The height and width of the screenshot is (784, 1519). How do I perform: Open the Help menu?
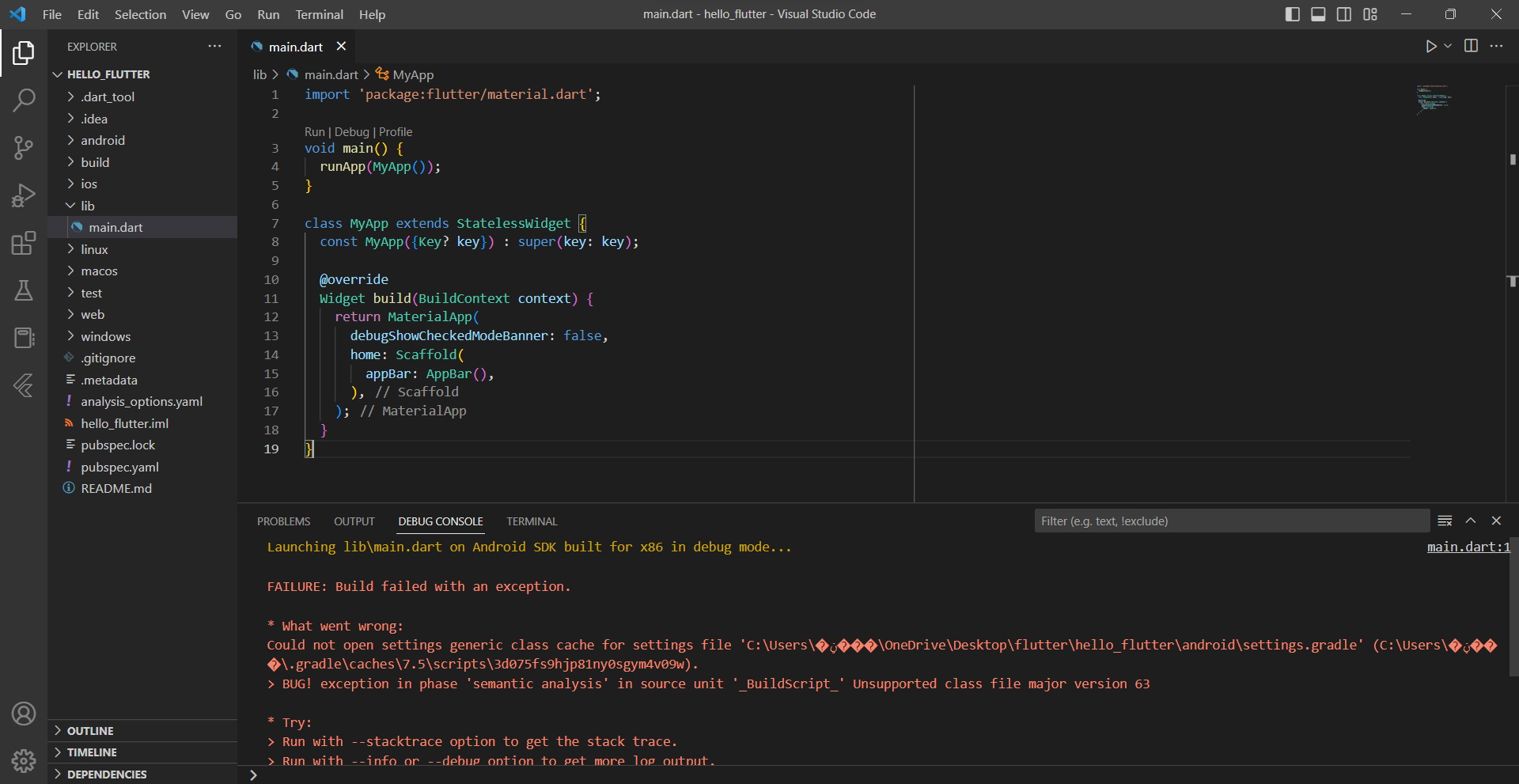point(372,14)
